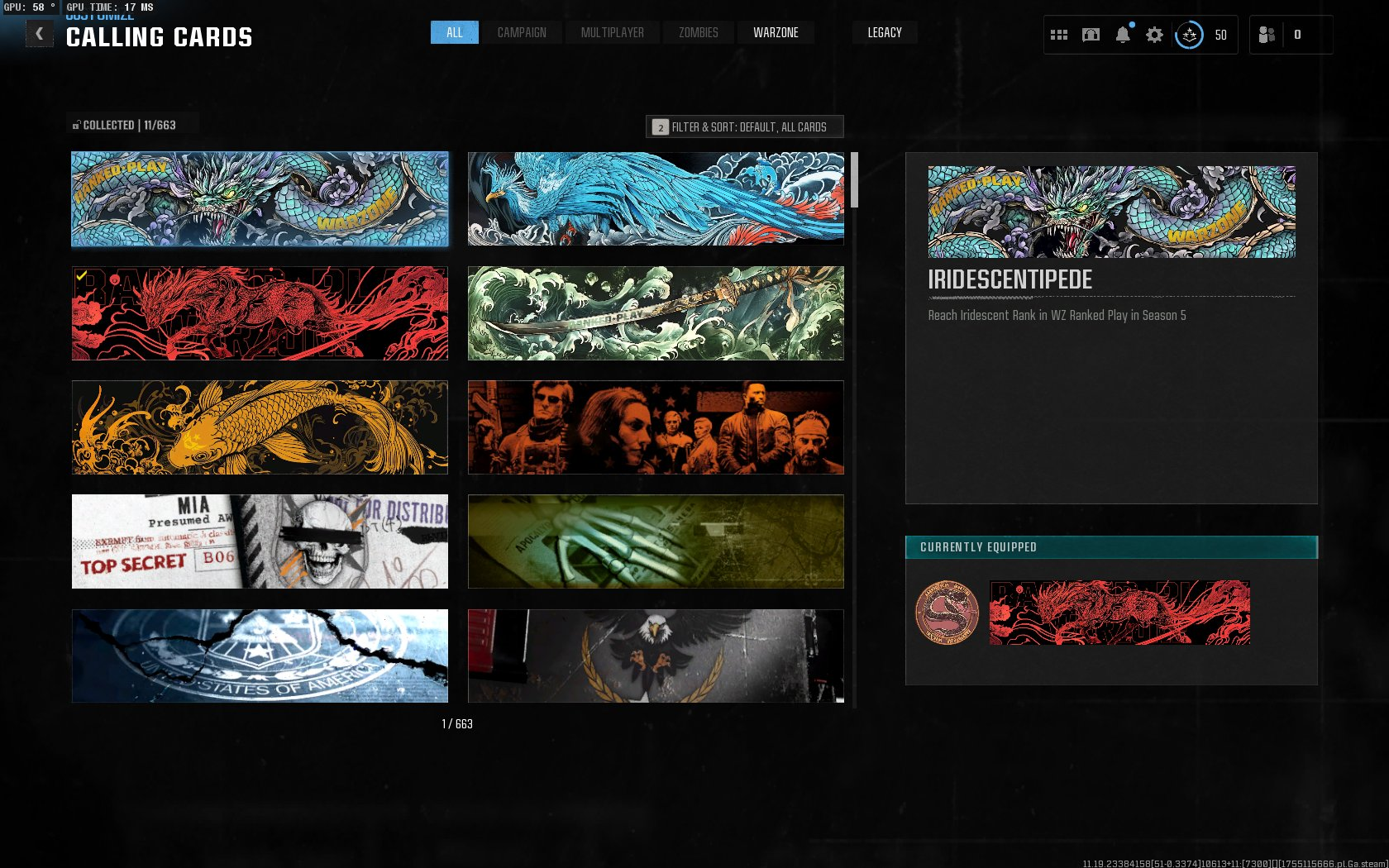
Task: Select the red dragon equipped calling card
Action: point(260,313)
